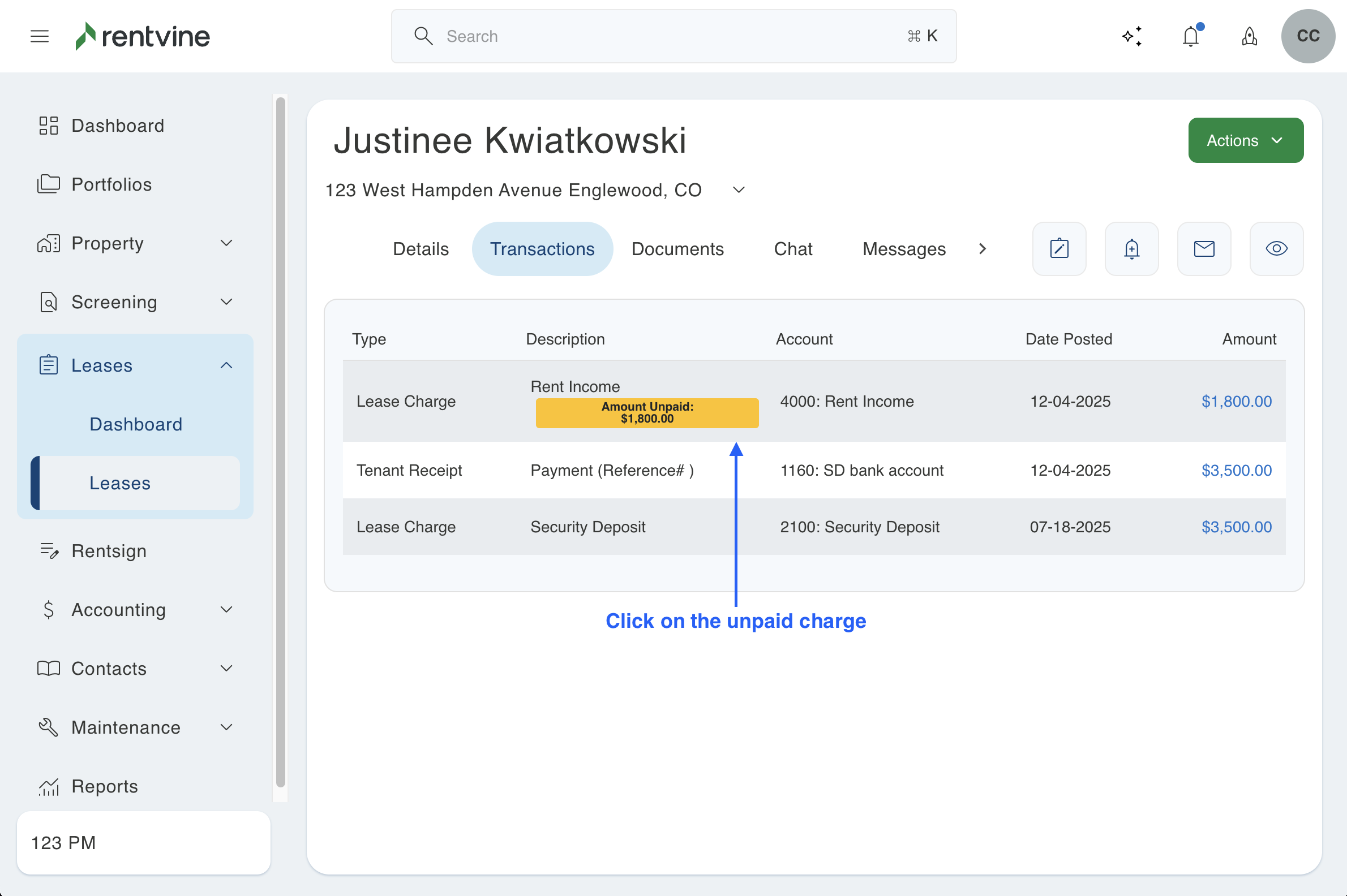Click the envelope email icon

pos(1204,248)
